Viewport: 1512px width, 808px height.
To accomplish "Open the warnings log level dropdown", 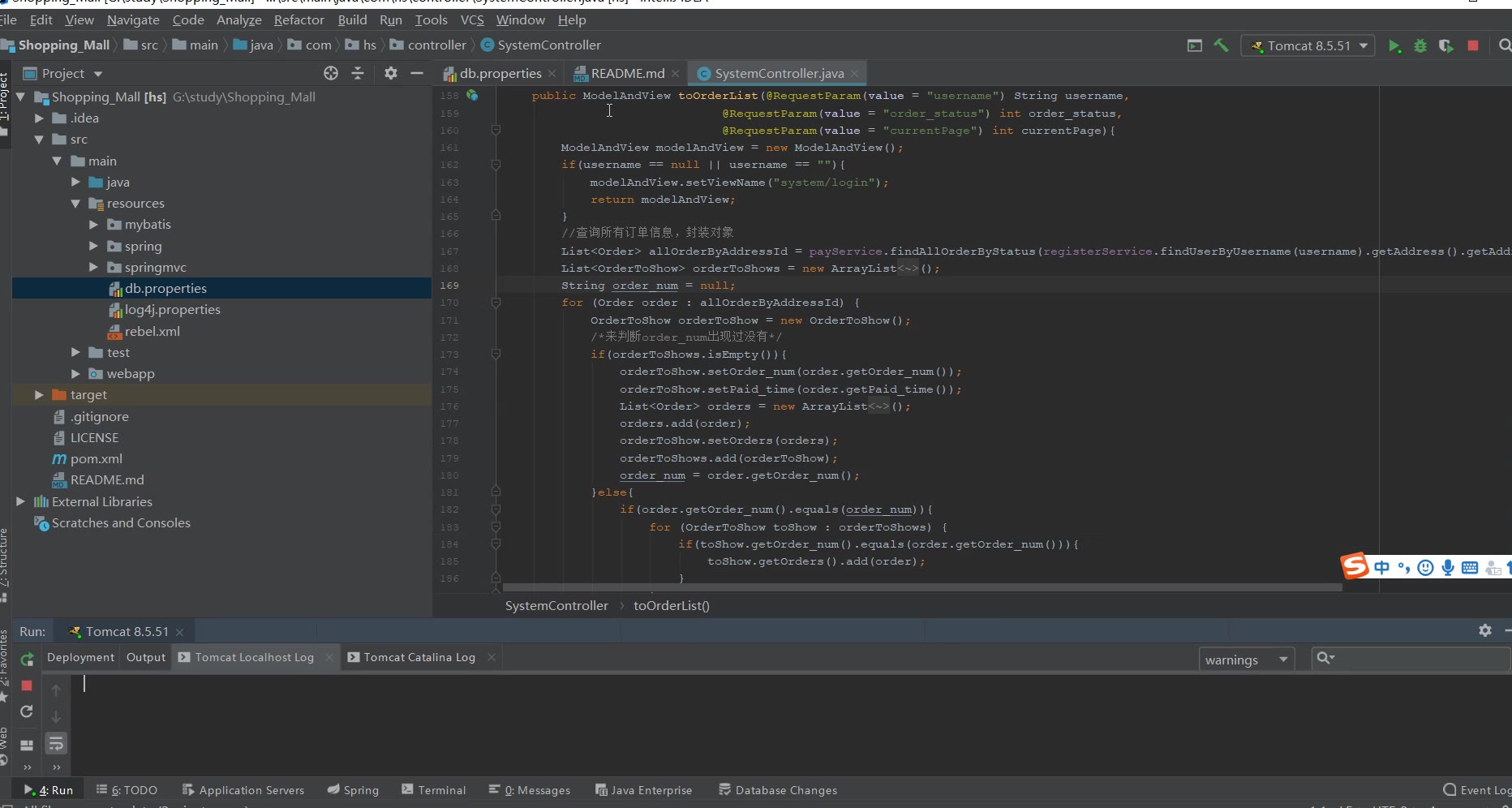I will (x=1246, y=660).
